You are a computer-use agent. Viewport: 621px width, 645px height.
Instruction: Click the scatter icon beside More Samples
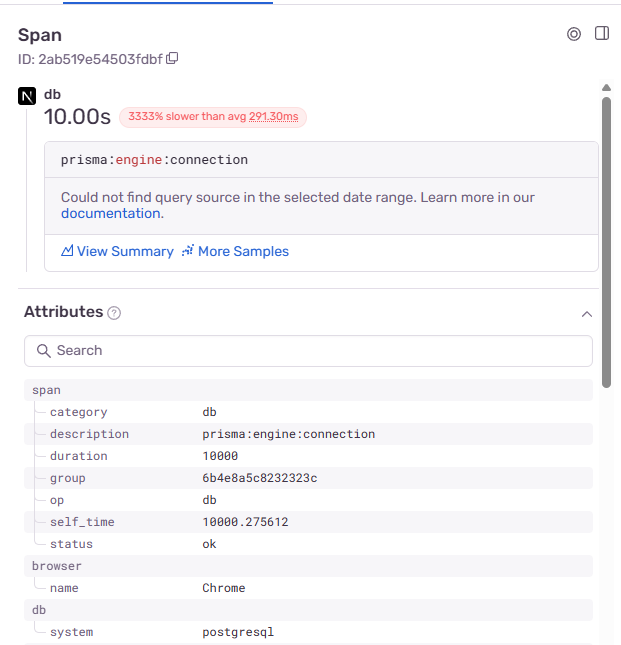tap(187, 252)
